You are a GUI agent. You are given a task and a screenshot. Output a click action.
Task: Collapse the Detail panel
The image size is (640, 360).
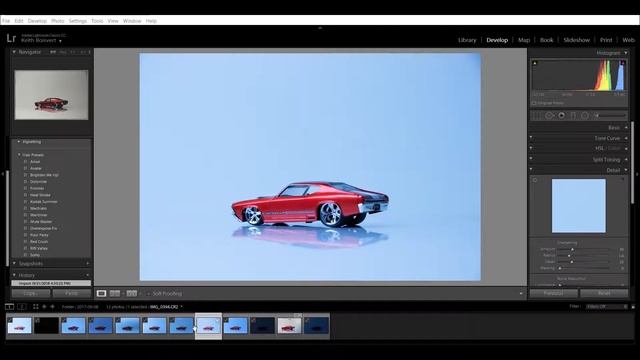(x=626, y=170)
